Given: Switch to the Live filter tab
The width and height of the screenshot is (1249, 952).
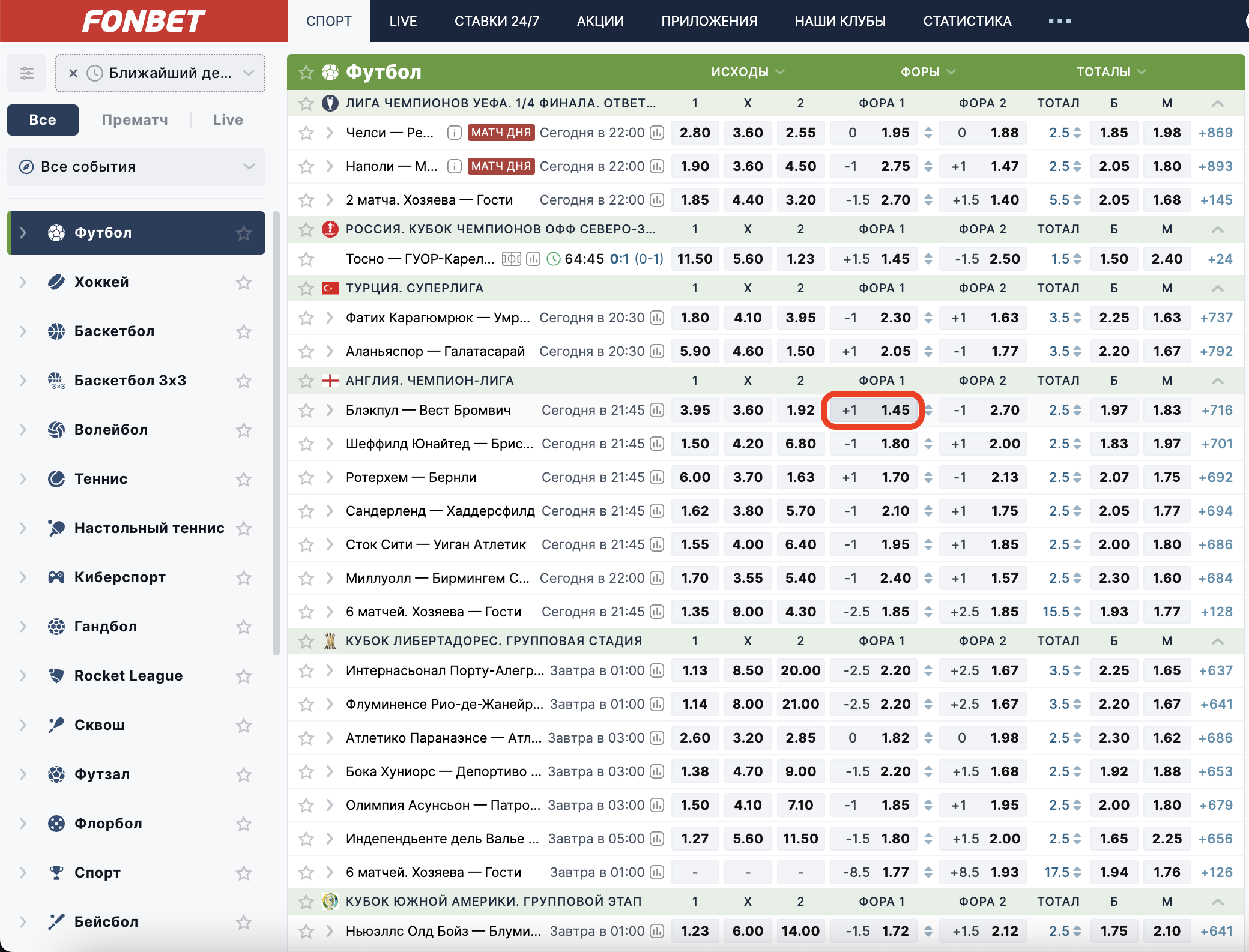Looking at the screenshot, I should [228, 120].
